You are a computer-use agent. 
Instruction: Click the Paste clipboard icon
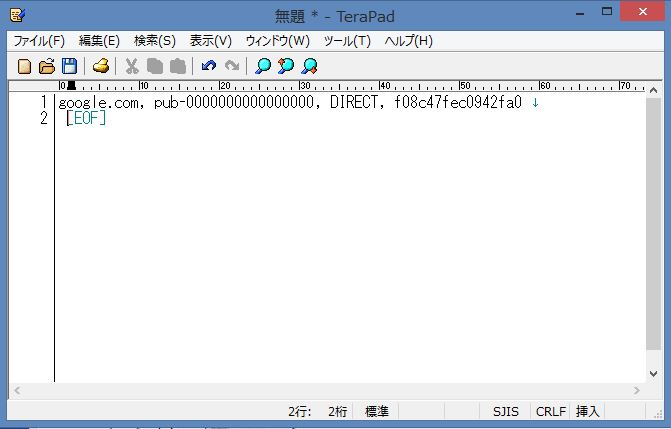coord(178,66)
